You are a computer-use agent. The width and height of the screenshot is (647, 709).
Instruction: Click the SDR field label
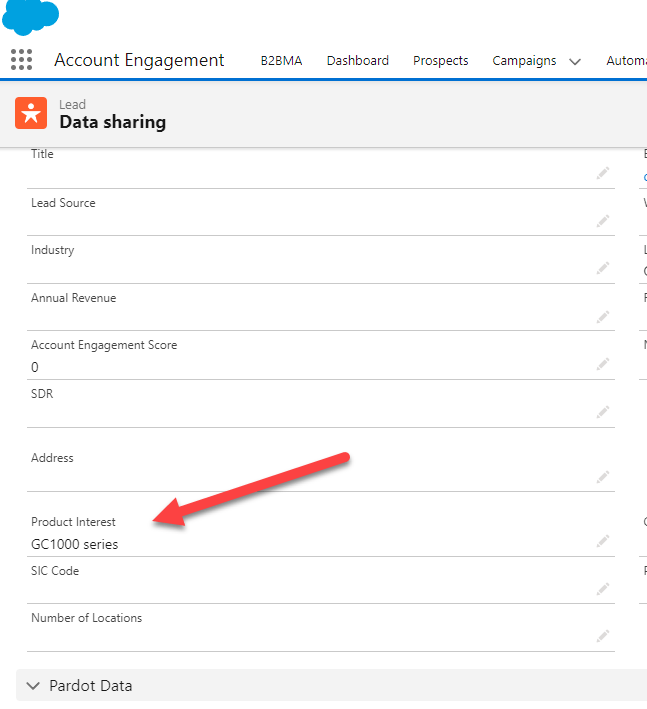tap(42, 394)
